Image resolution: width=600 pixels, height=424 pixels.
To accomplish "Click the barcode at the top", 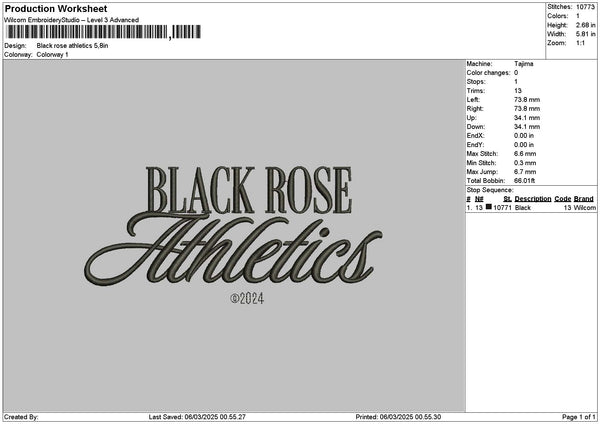I will tap(103, 32).
